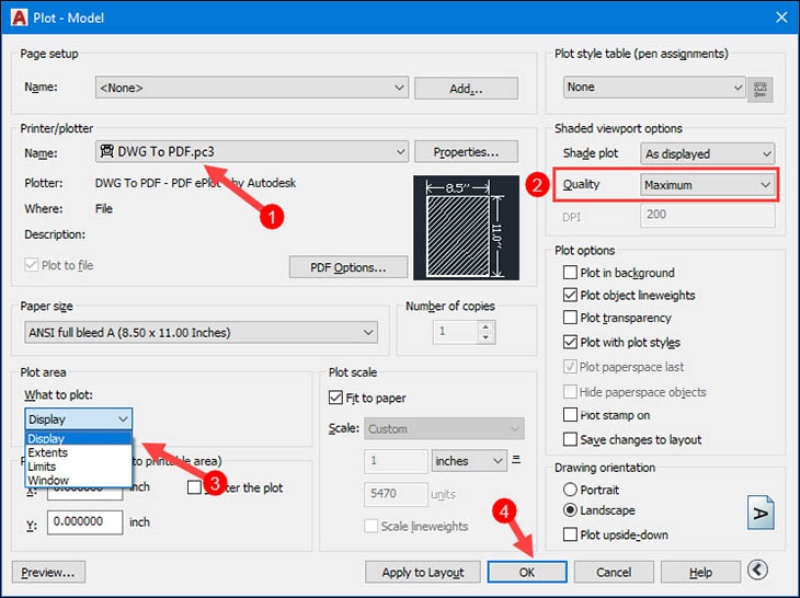Open the Quality dropdown
Screen dimensions: 800x598
coord(706,184)
